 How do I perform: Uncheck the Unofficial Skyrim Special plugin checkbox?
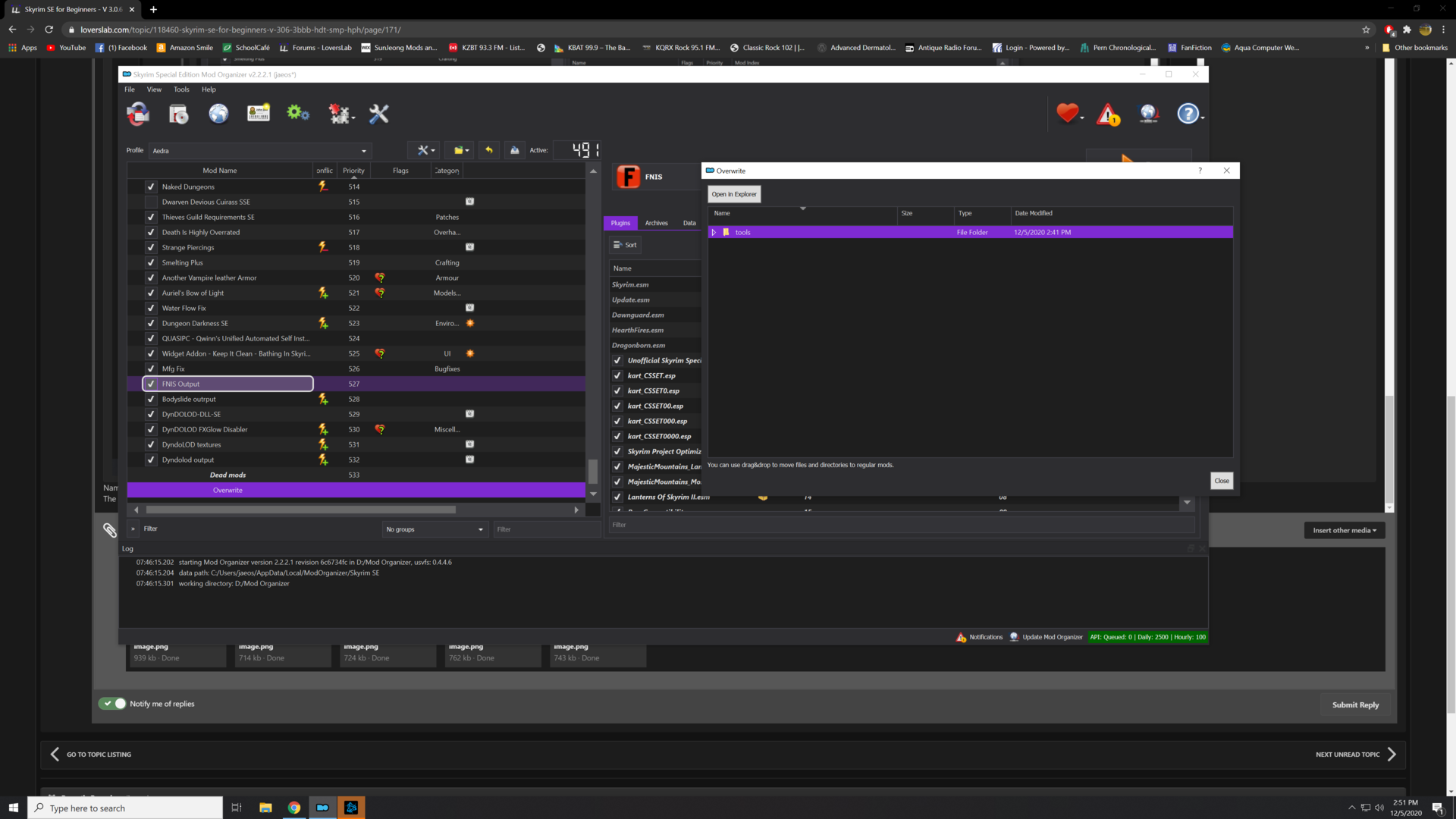click(617, 360)
